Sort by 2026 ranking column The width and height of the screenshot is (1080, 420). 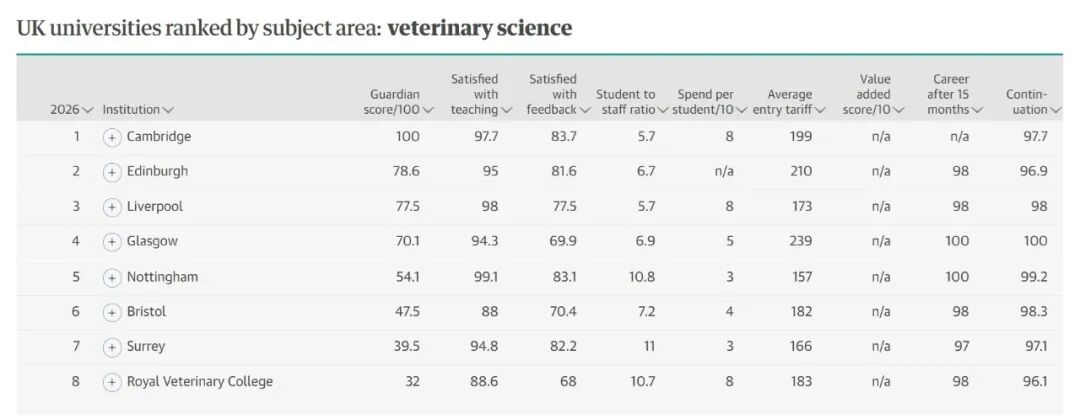pyautogui.click(x=71, y=110)
